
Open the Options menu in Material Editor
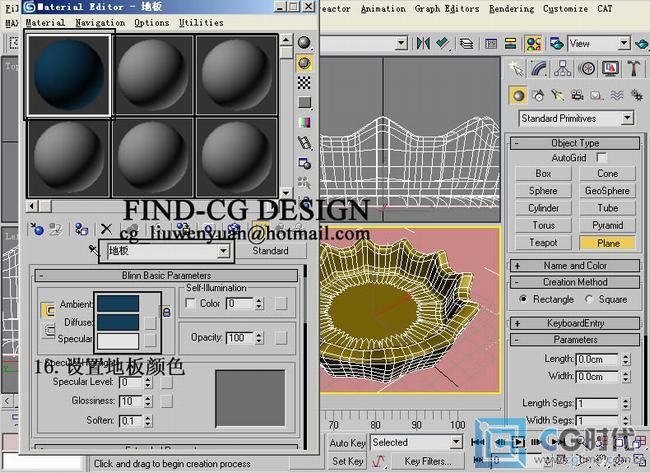[152, 22]
